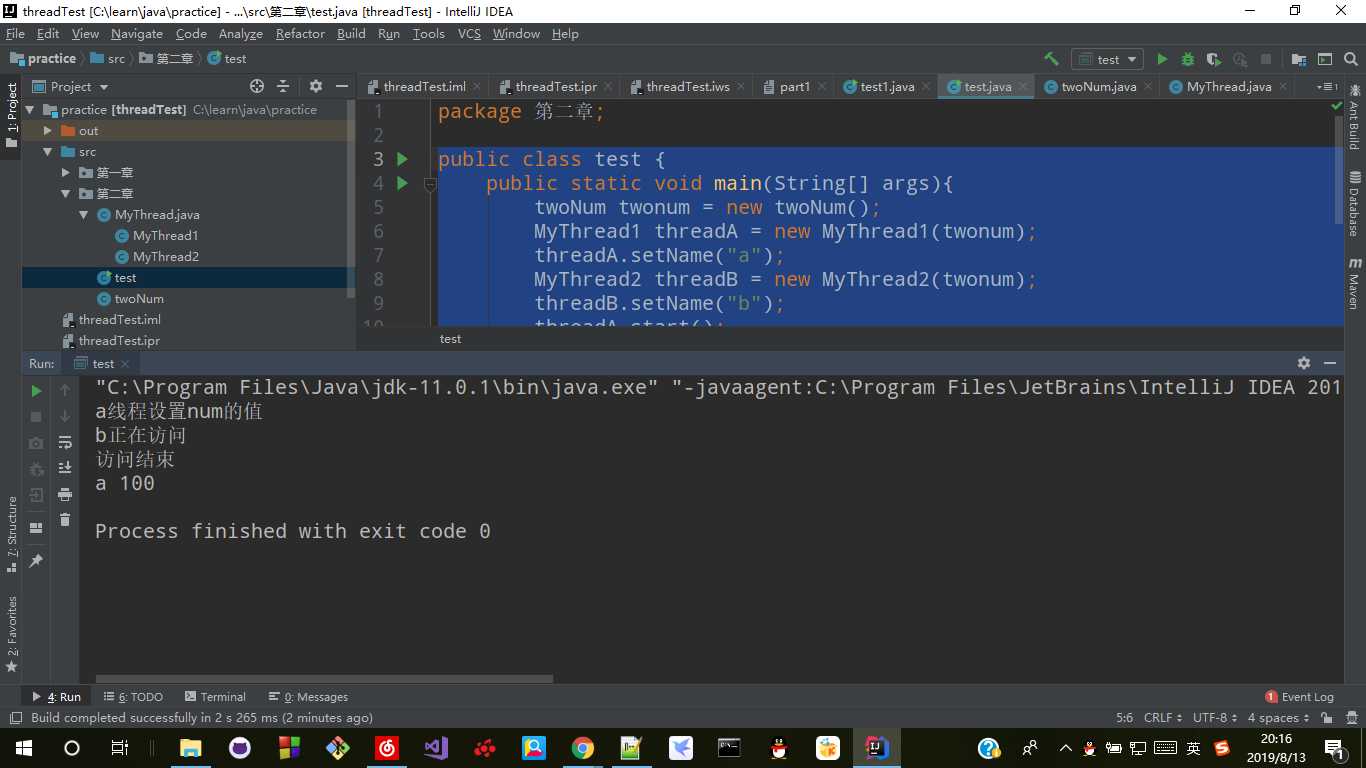The width and height of the screenshot is (1366, 768).
Task: Rerun 'test' in Run panel
Action: [x=36, y=390]
